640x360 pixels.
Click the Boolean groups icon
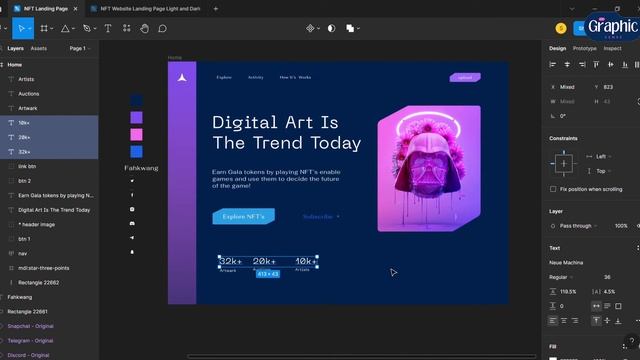pyautogui.click(x=350, y=28)
